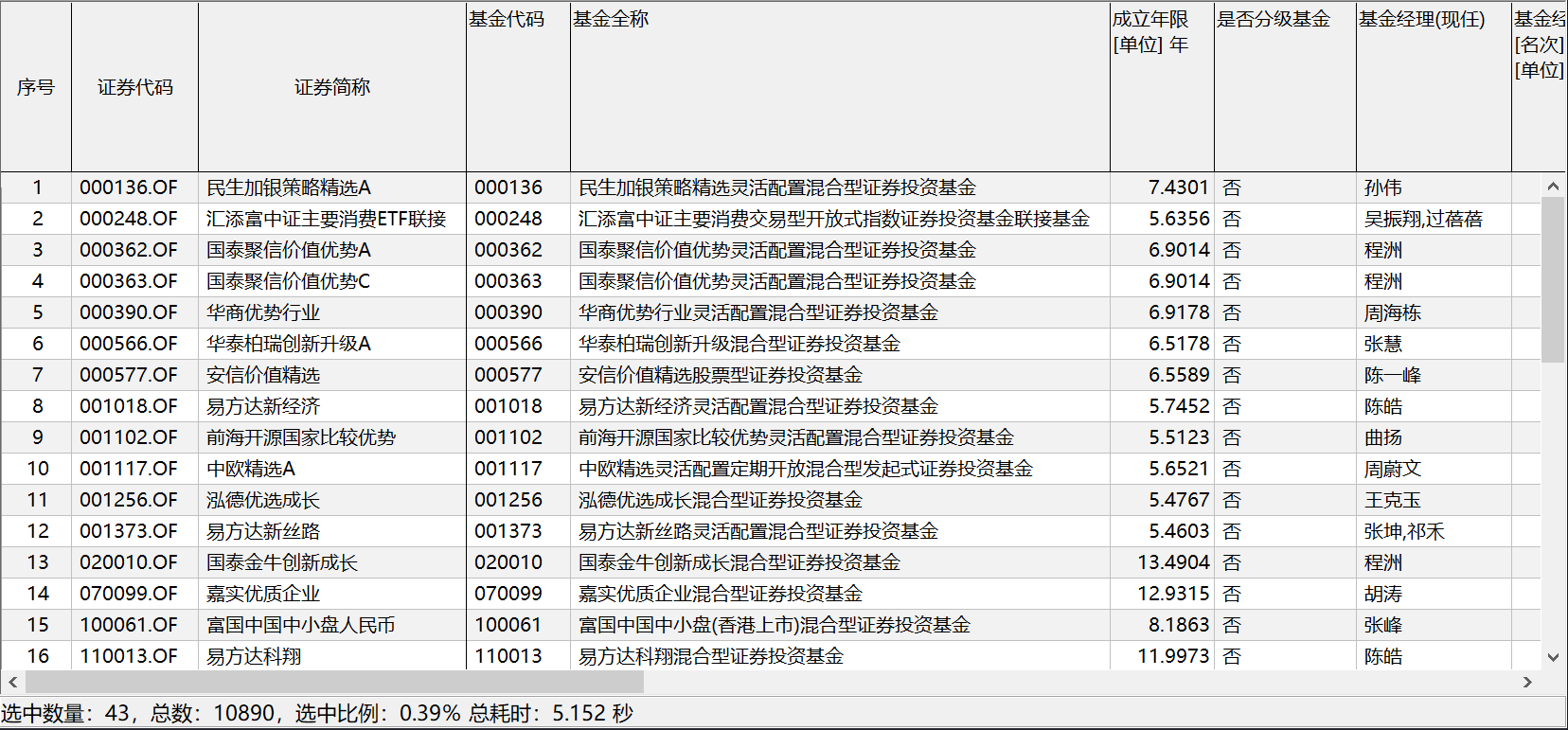Select cell 华商优势行业
Screen dimensions: 1568x730
click(332, 312)
